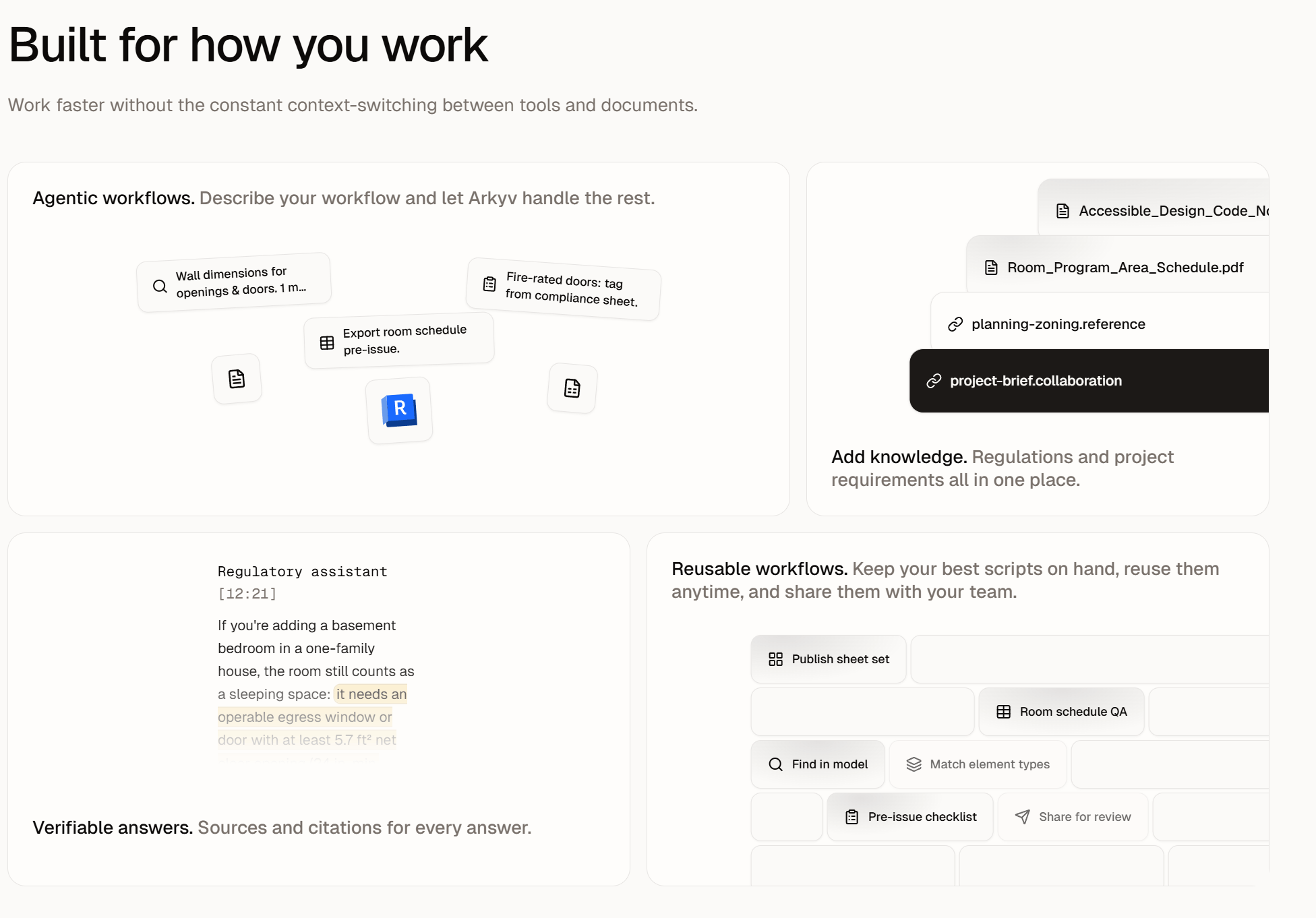Click the link icon beside project-brief.collaboration
This screenshot has width=1316, height=918.
click(934, 381)
